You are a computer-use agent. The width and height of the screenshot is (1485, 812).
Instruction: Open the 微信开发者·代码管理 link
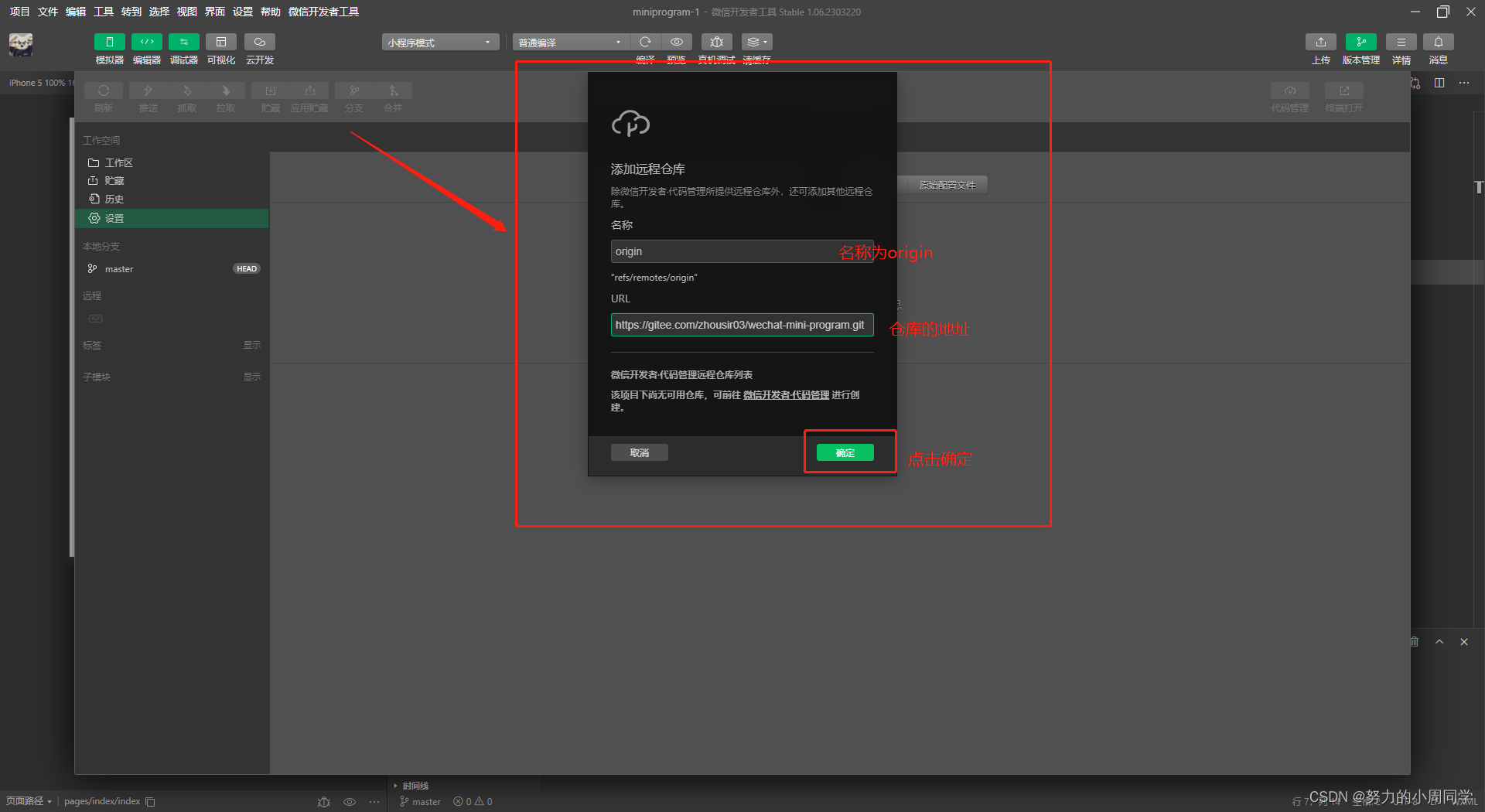(x=786, y=394)
